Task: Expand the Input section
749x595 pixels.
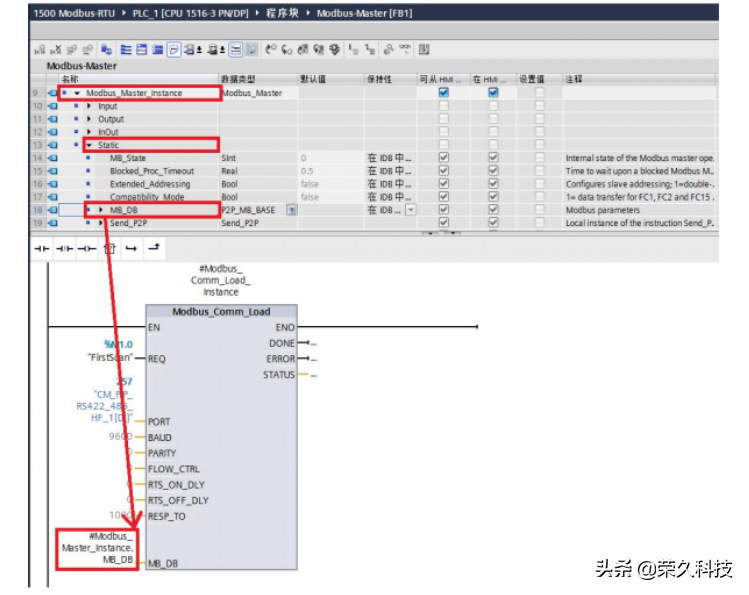Action: 89,106
